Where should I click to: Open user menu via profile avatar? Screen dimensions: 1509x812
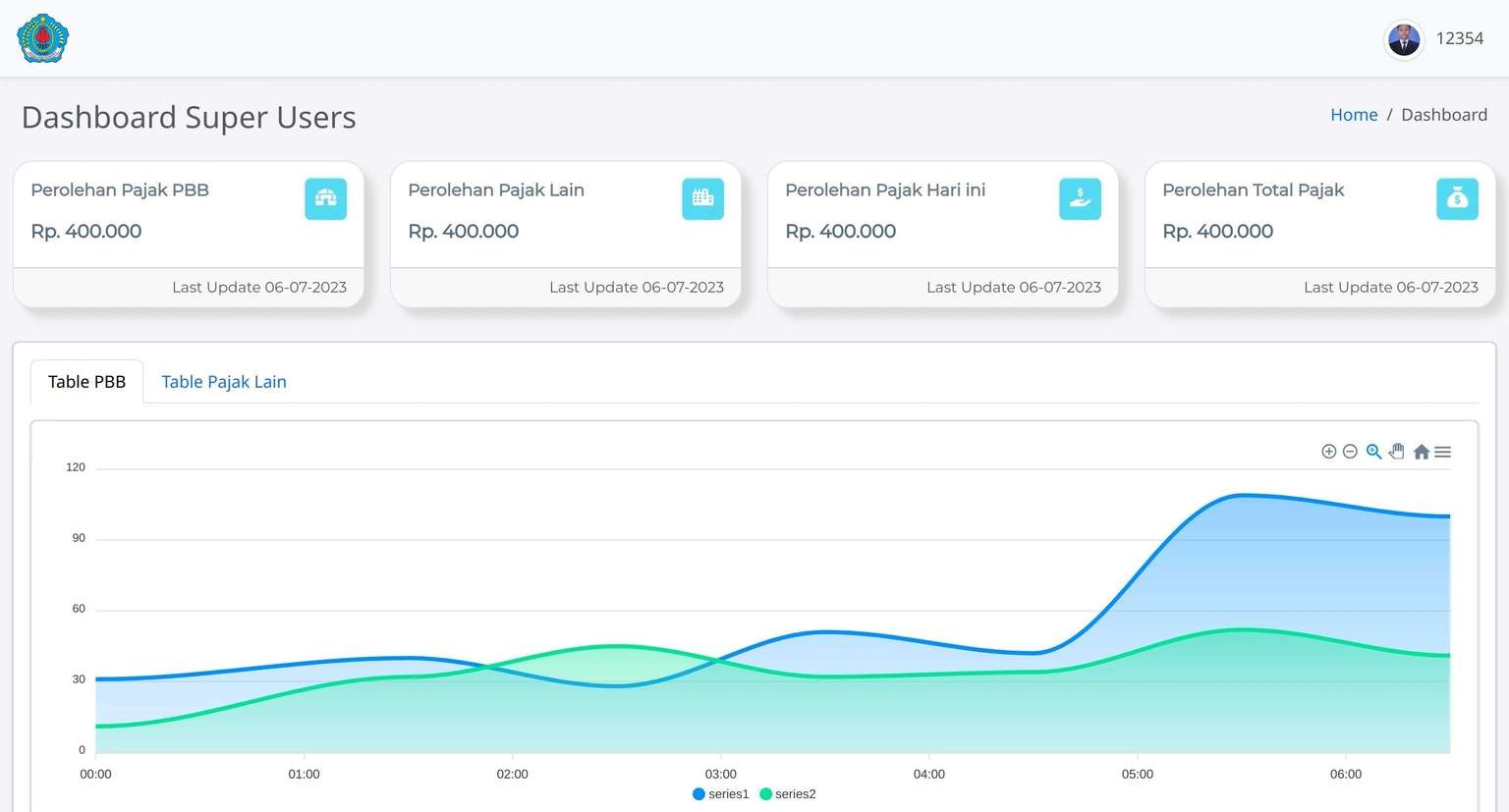coord(1404,39)
